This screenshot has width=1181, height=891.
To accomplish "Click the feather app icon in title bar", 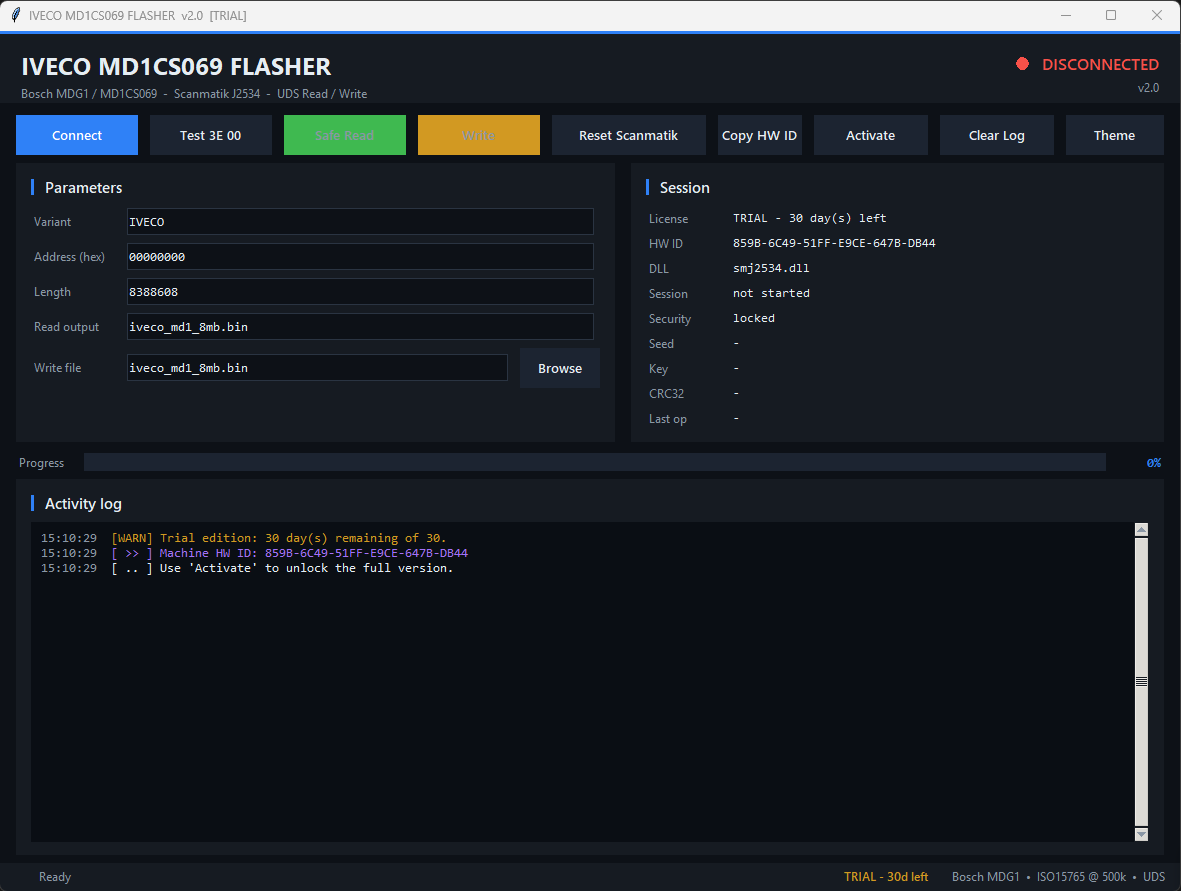I will pyautogui.click(x=15, y=15).
